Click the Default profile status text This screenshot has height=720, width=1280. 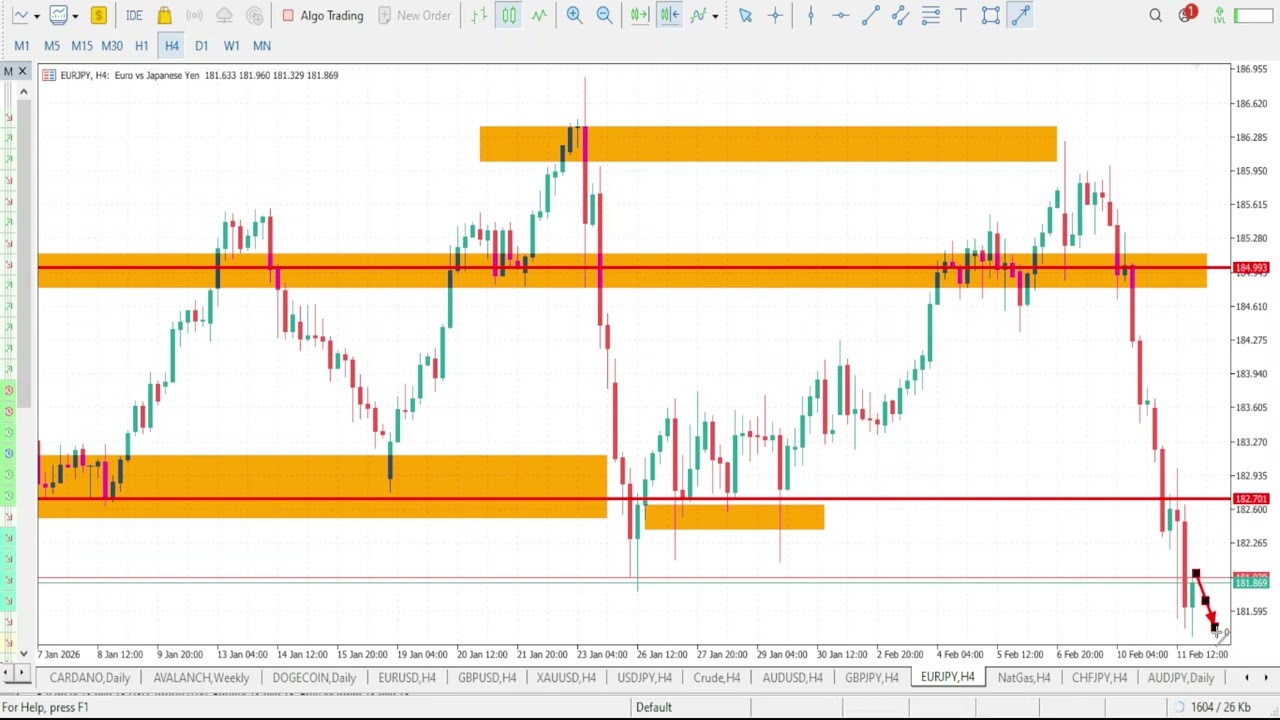pos(653,707)
